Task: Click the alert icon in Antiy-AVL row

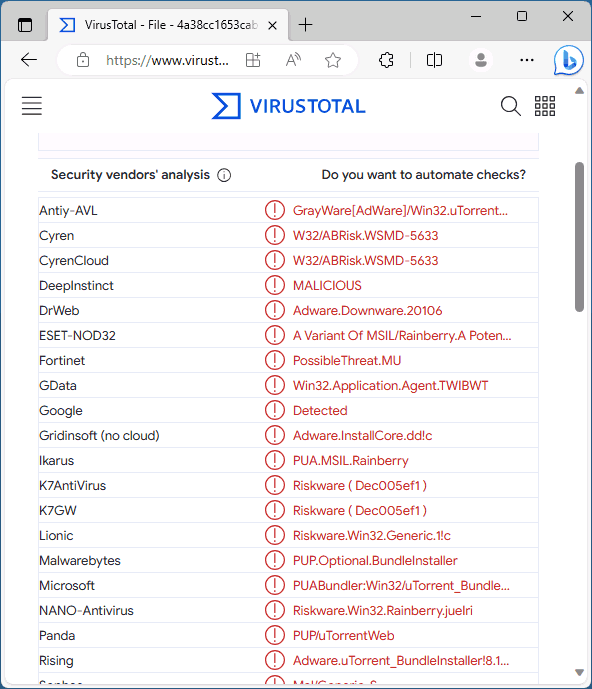Action: [275, 210]
